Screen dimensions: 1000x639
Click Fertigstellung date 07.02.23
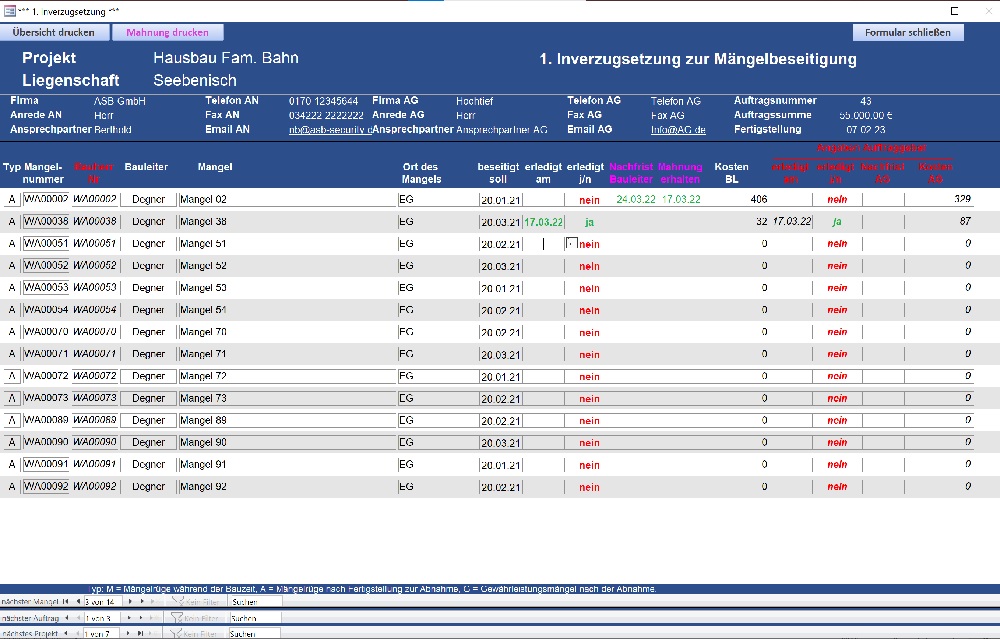click(x=865, y=129)
